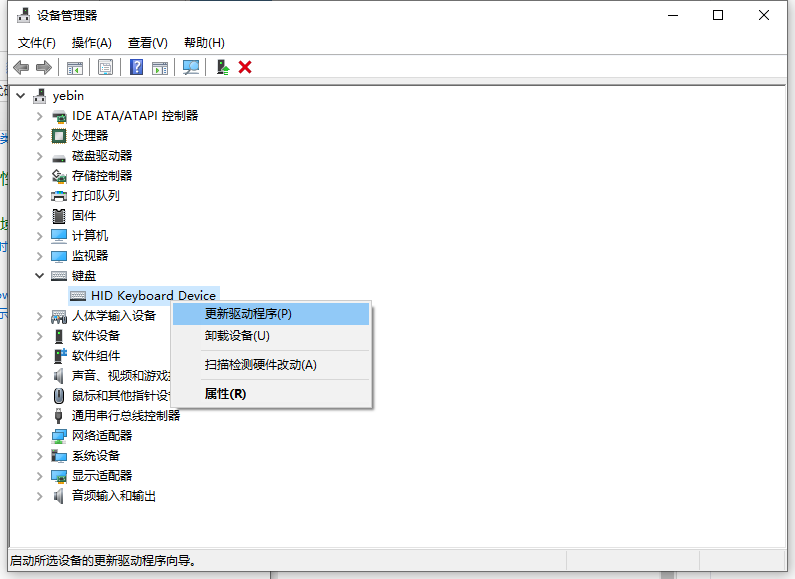
Task: Select 扫描检测硬件改动(A) in context menu
Action: (260, 365)
